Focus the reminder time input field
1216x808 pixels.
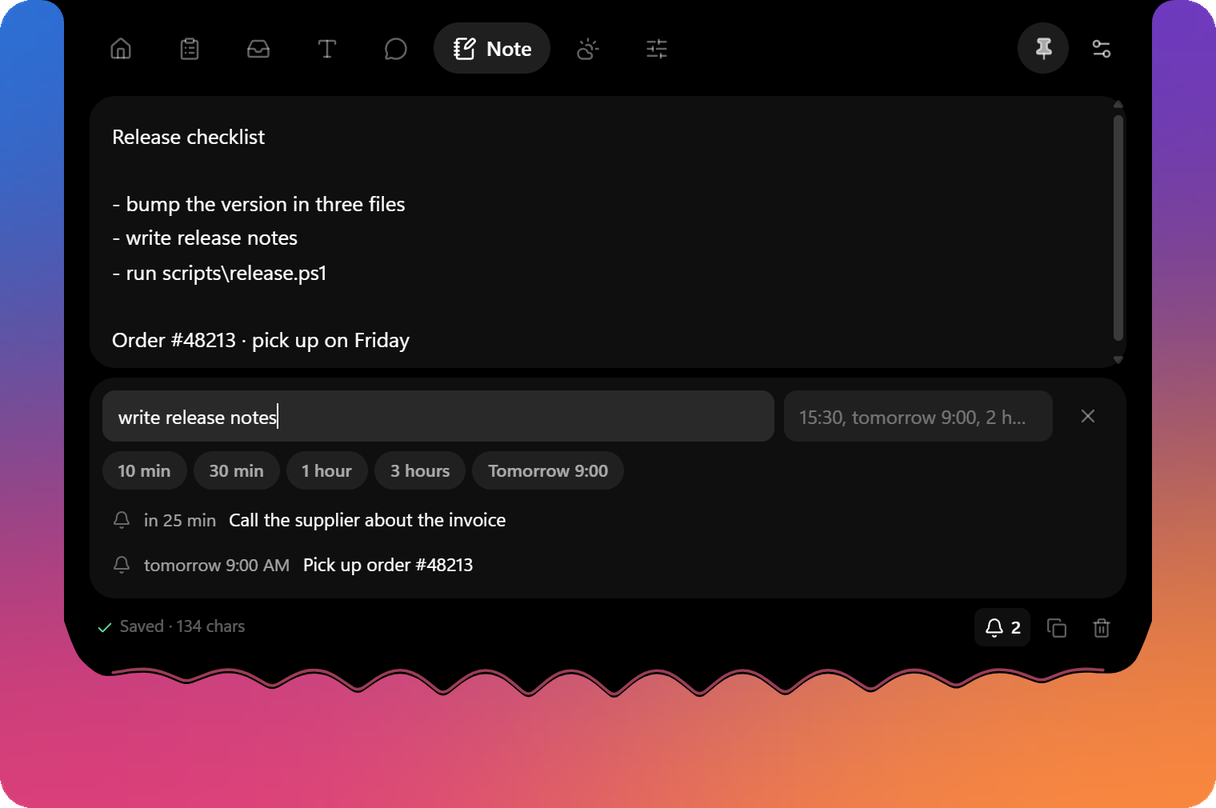(918, 416)
